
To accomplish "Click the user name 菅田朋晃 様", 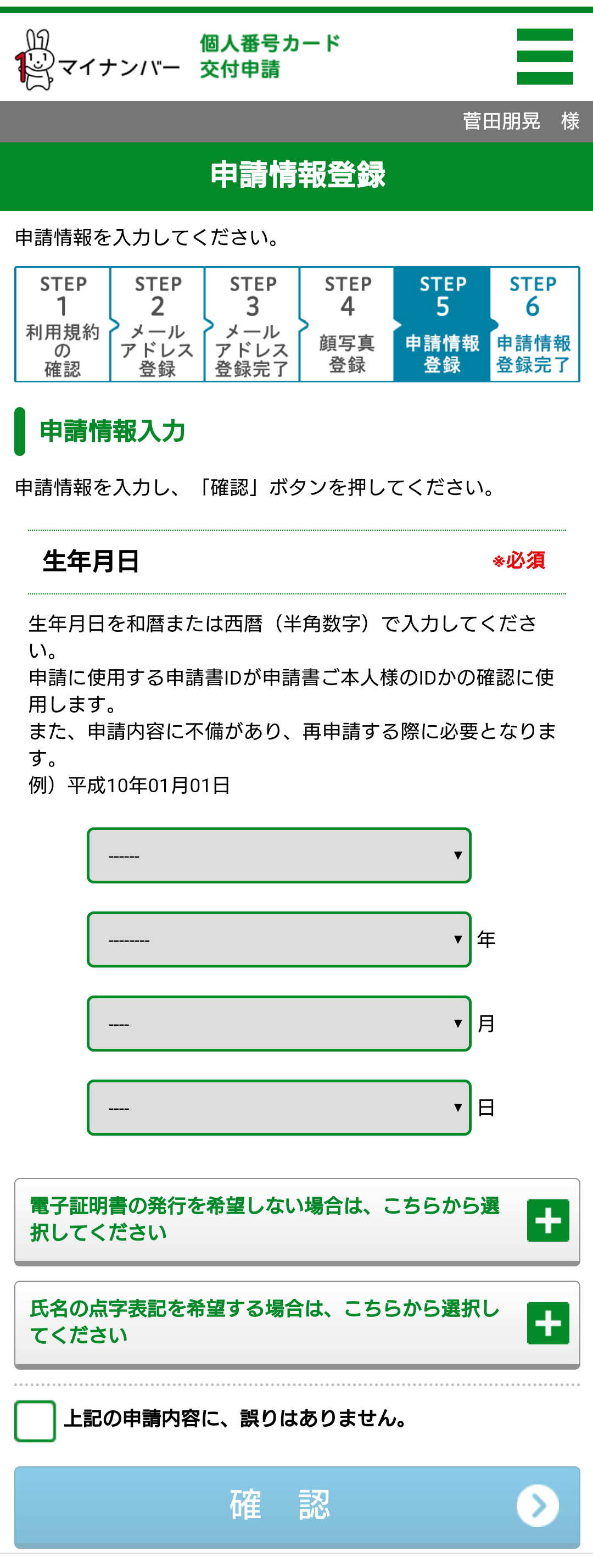I will point(521,121).
